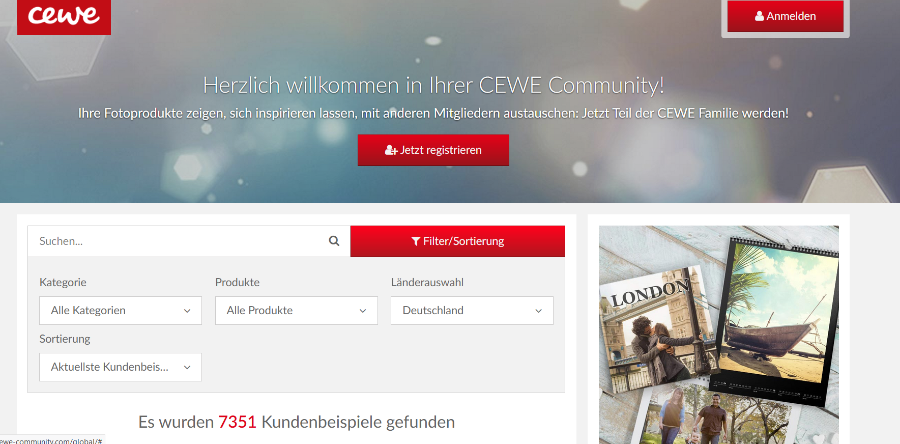Toggle the Filter/Sortierung panel
The width and height of the screenshot is (900, 444).
pyautogui.click(x=457, y=242)
